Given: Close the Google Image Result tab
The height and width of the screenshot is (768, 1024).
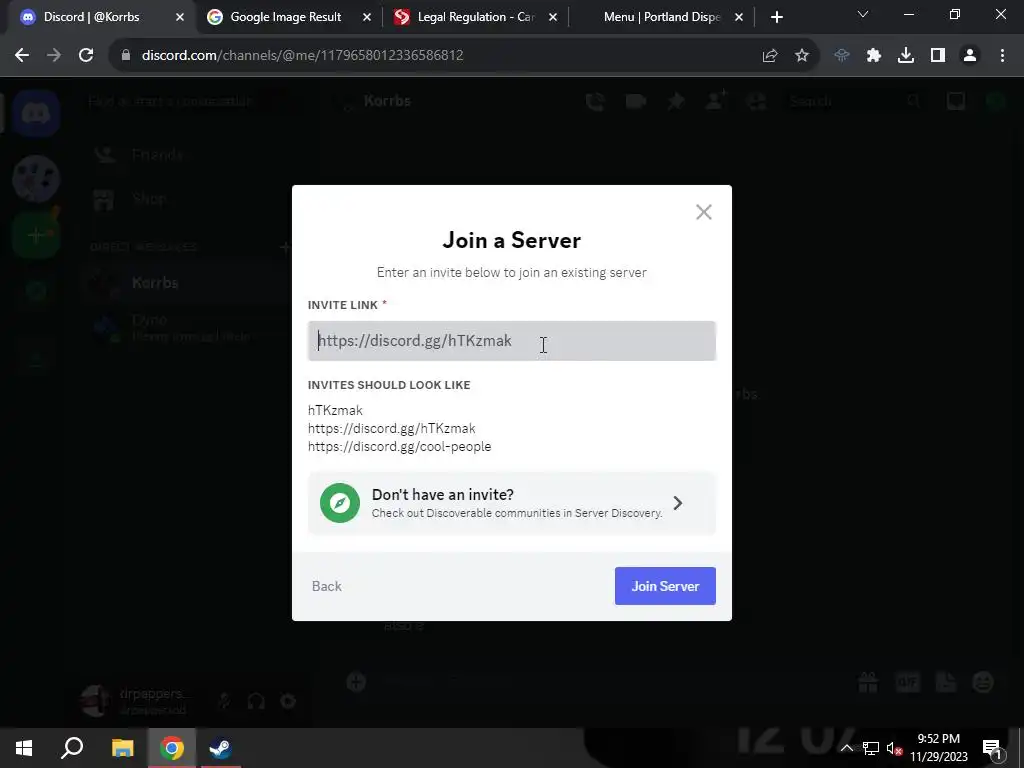Looking at the screenshot, I should point(366,17).
